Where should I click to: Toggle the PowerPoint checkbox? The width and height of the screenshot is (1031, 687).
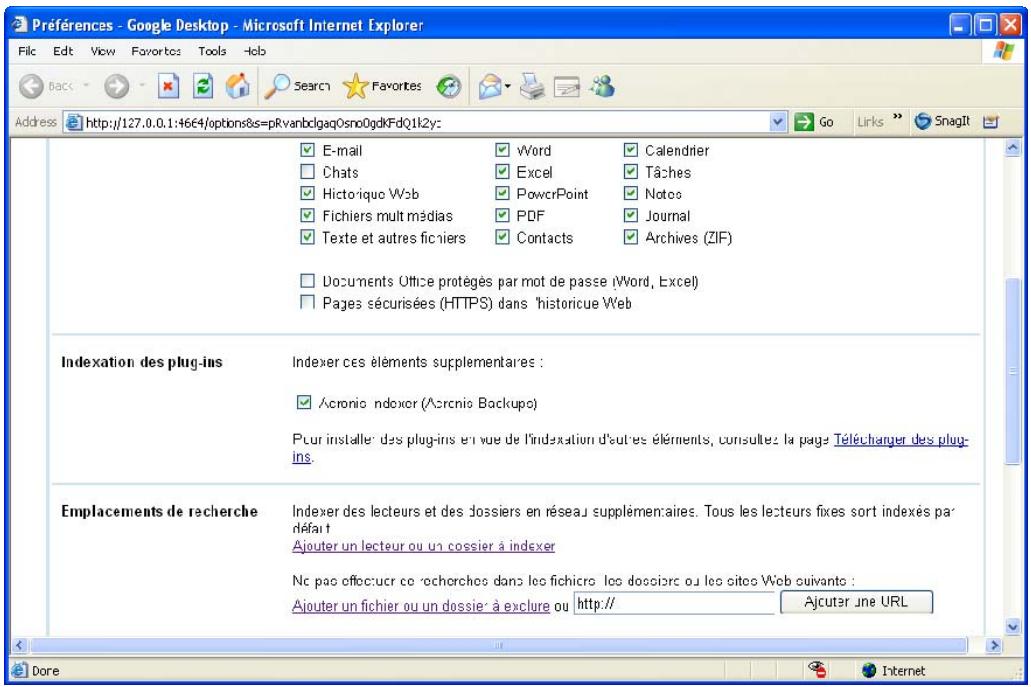pyautogui.click(x=502, y=193)
